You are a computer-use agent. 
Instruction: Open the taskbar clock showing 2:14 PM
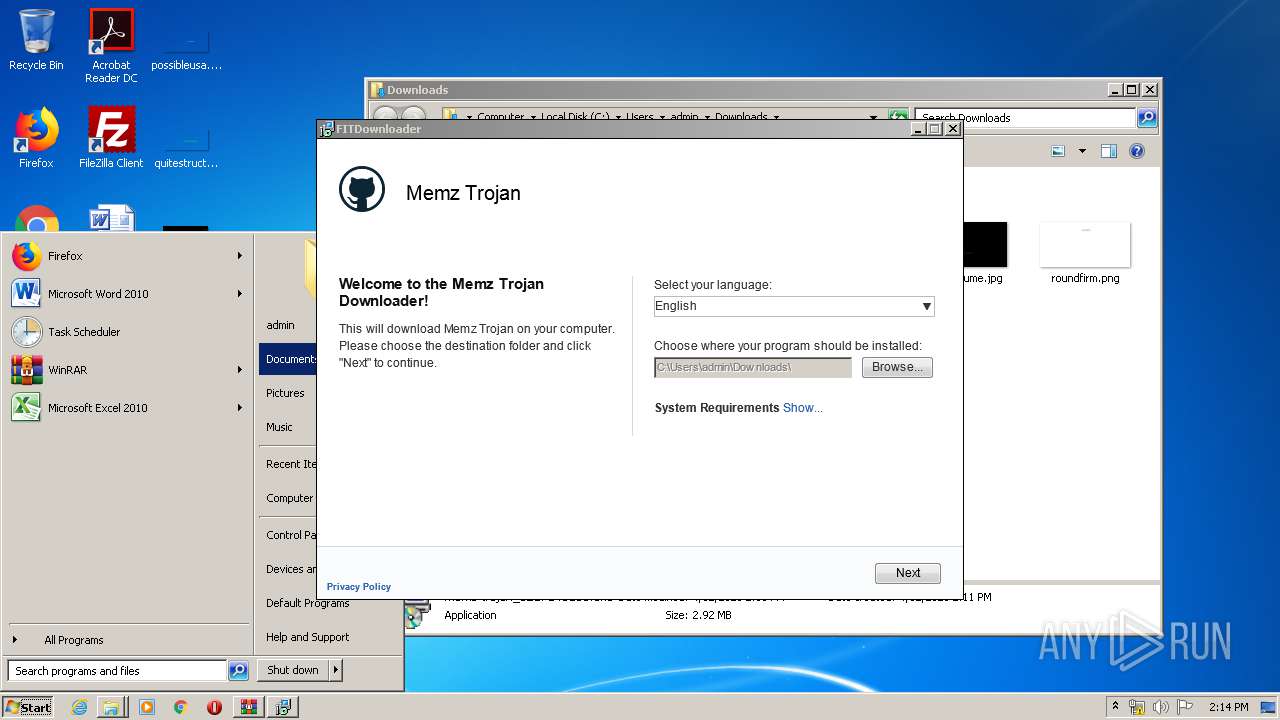pyautogui.click(x=1228, y=707)
